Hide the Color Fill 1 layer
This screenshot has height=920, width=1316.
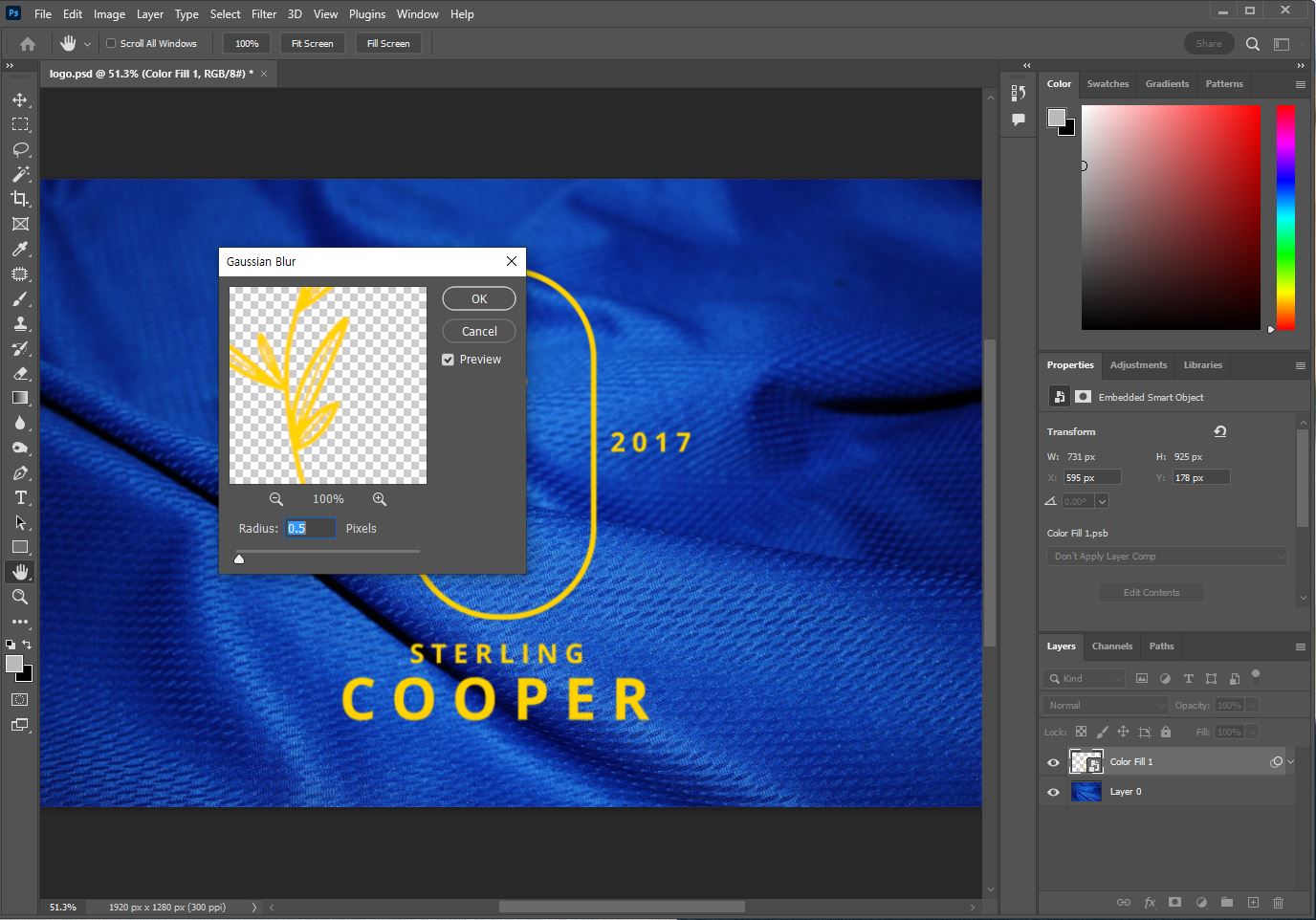(x=1053, y=762)
